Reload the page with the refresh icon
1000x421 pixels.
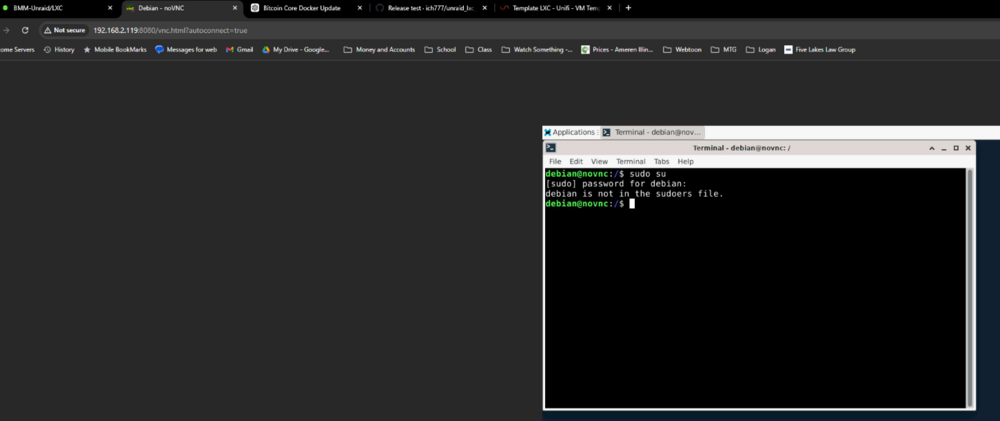pos(25,30)
